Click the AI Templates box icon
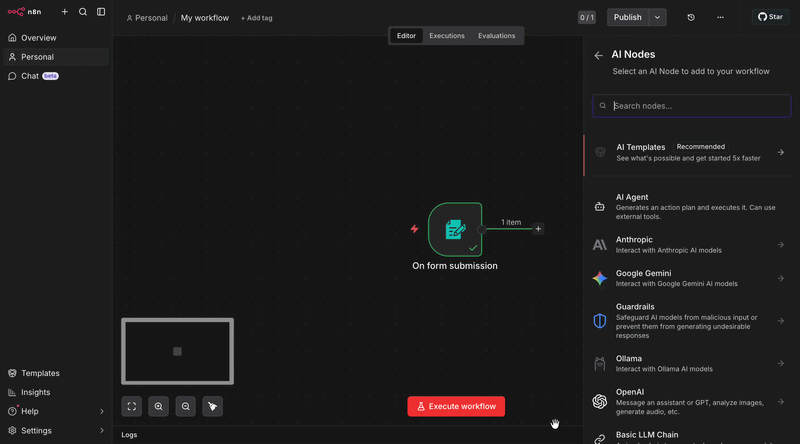Screen dimensions: 800x444 click(600, 152)
